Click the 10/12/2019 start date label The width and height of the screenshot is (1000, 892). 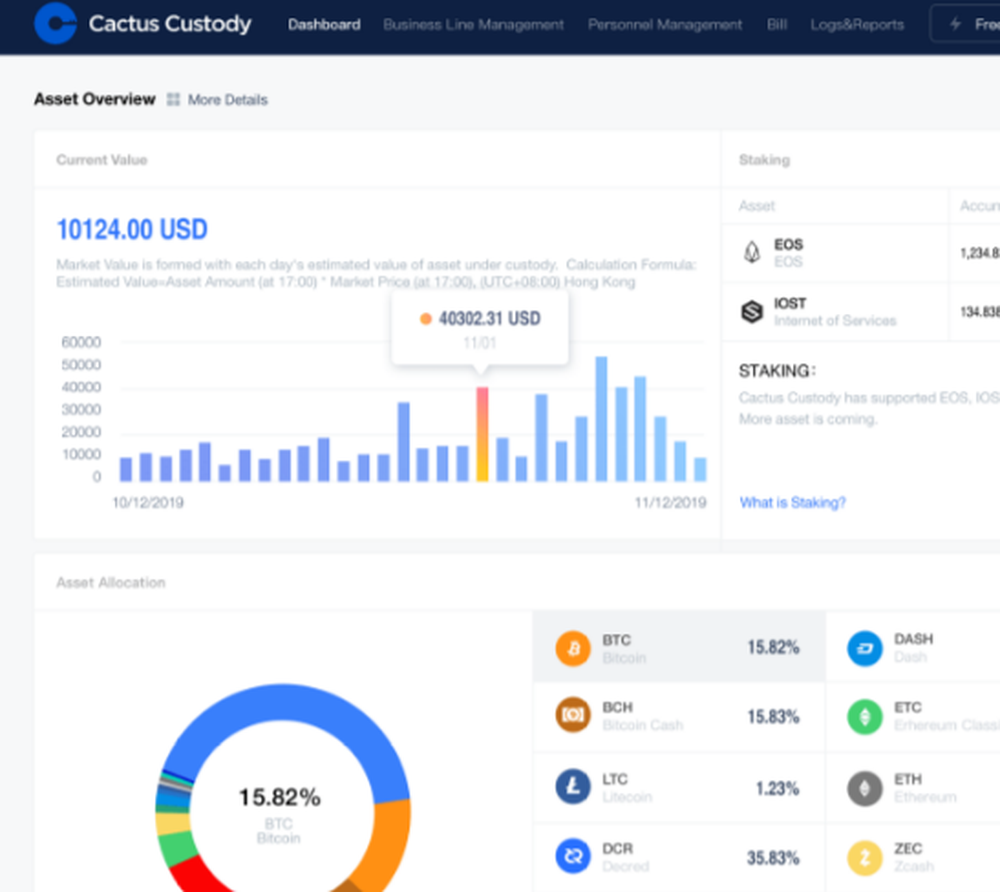[x=148, y=503]
